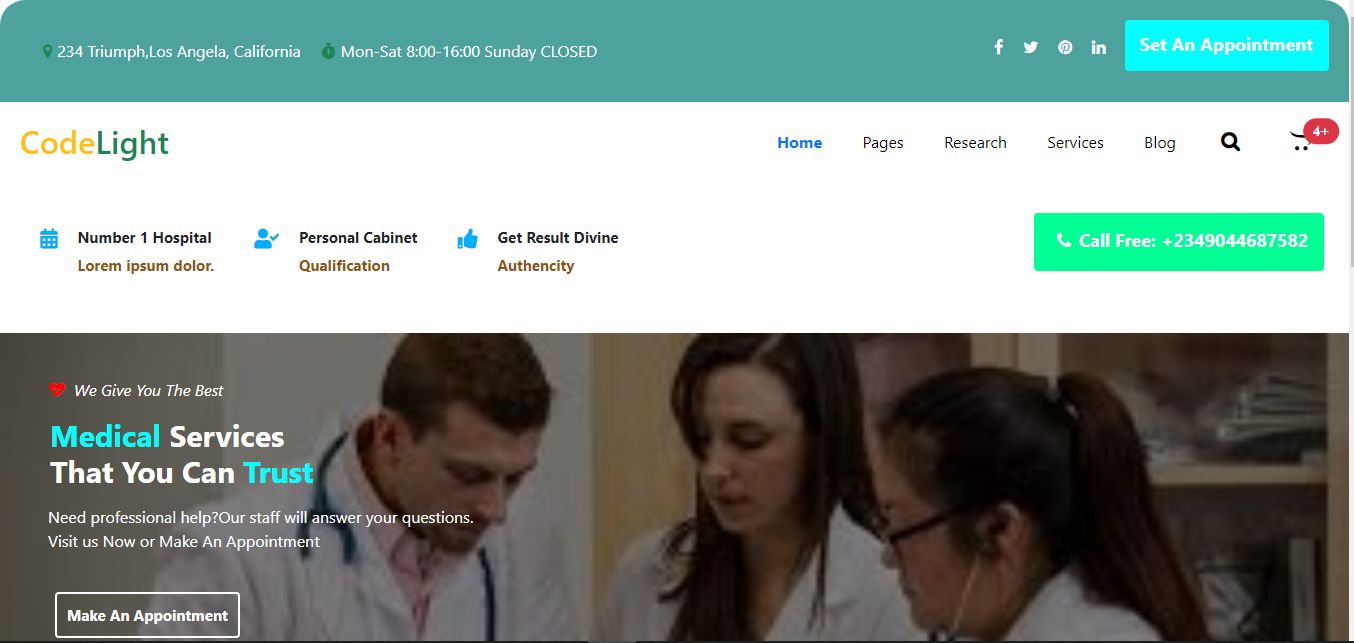Click the Medical Services headline

point(167,437)
